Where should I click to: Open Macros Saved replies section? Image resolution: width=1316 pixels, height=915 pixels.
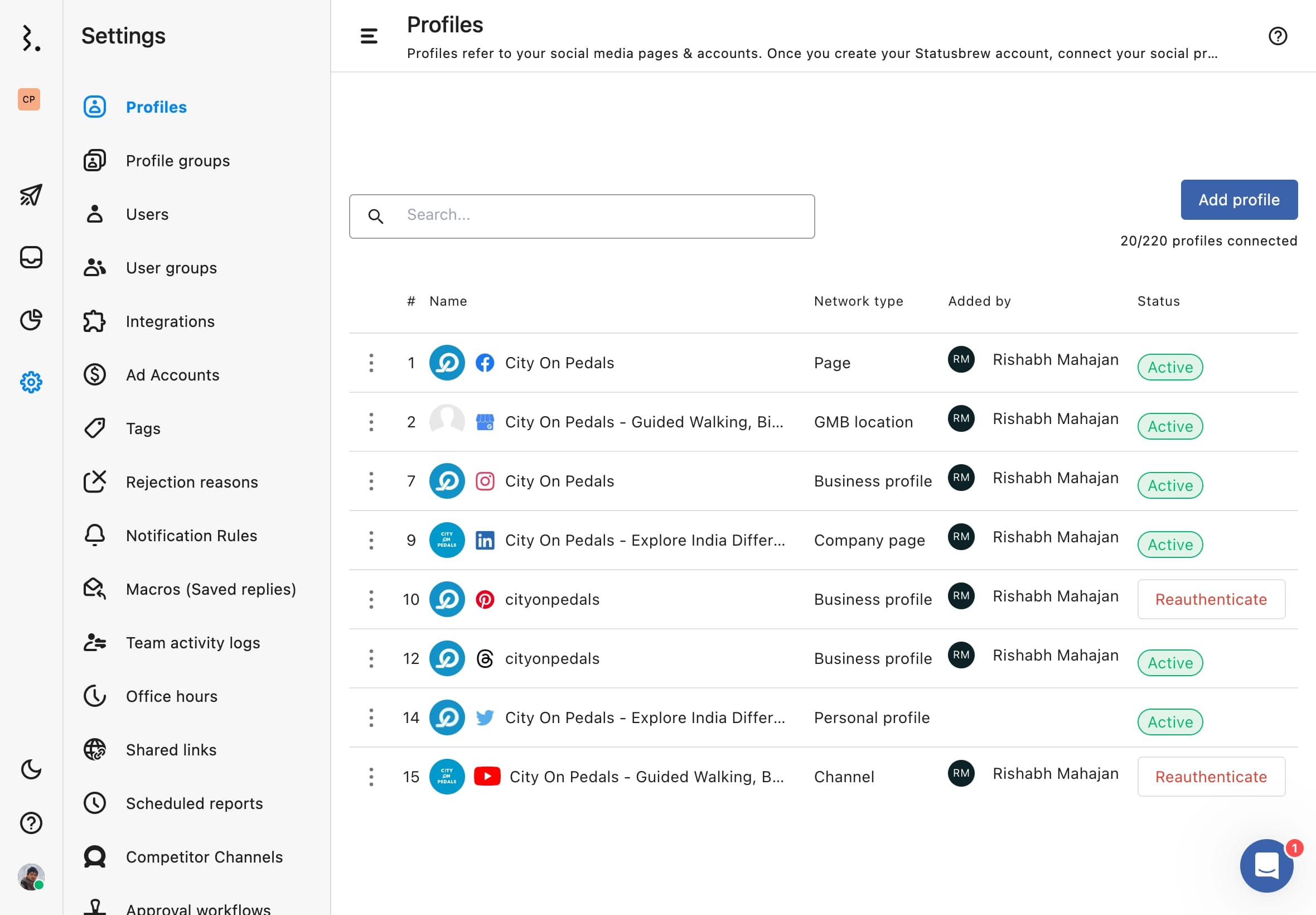(x=211, y=589)
